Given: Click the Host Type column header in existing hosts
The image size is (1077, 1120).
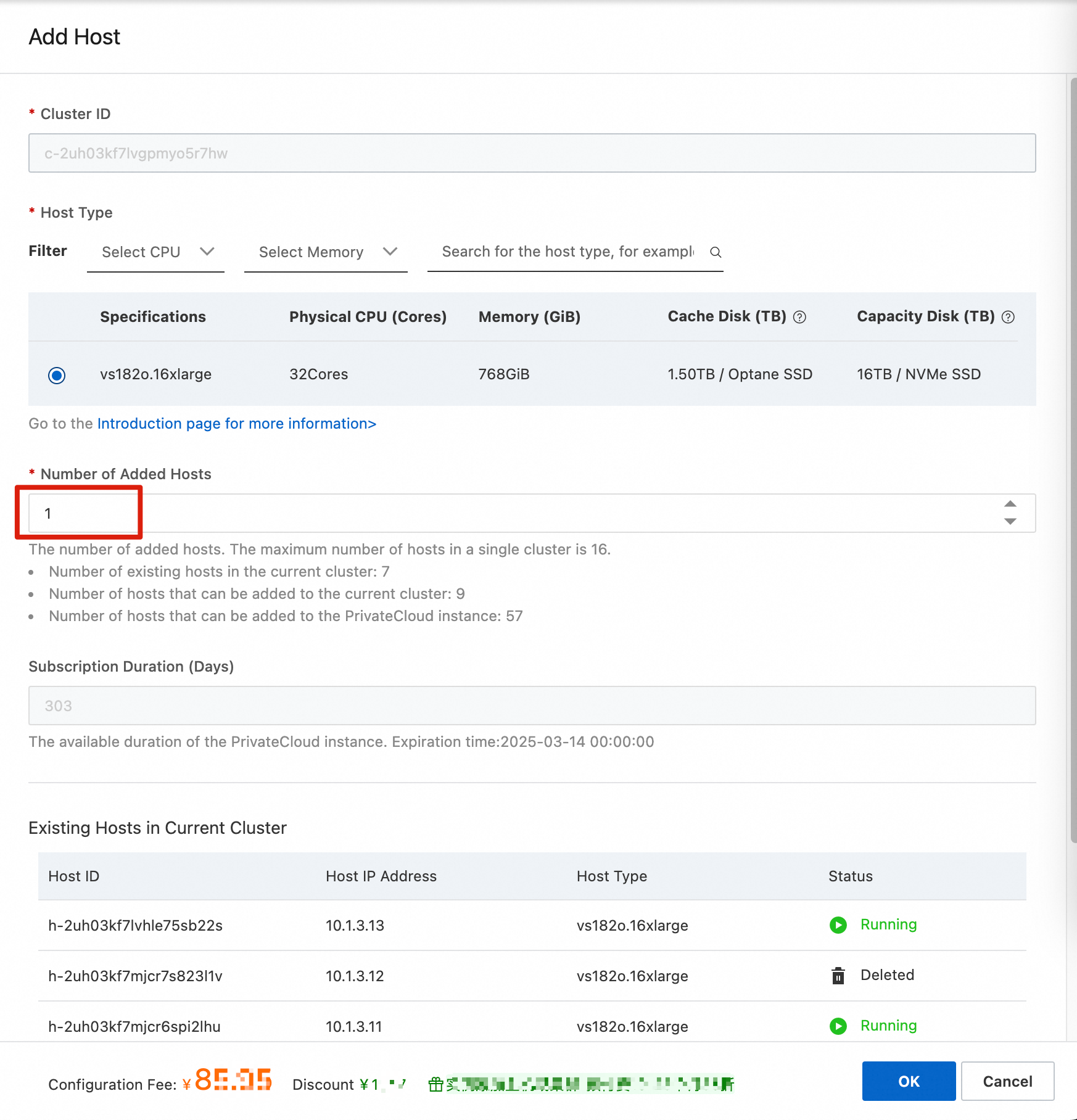Looking at the screenshot, I should coord(612,876).
